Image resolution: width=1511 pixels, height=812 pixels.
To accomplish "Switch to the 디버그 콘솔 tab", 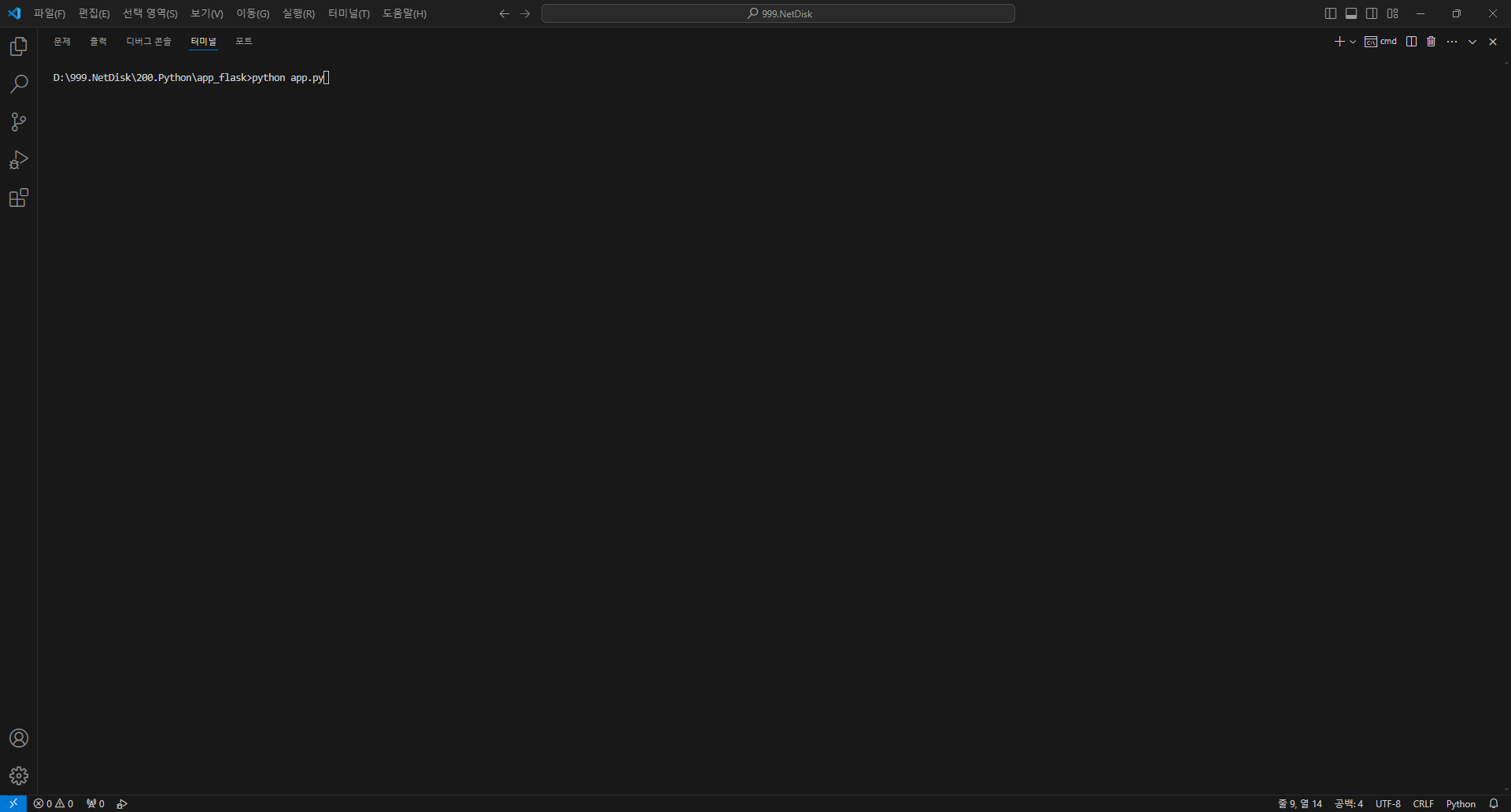I will click(149, 42).
